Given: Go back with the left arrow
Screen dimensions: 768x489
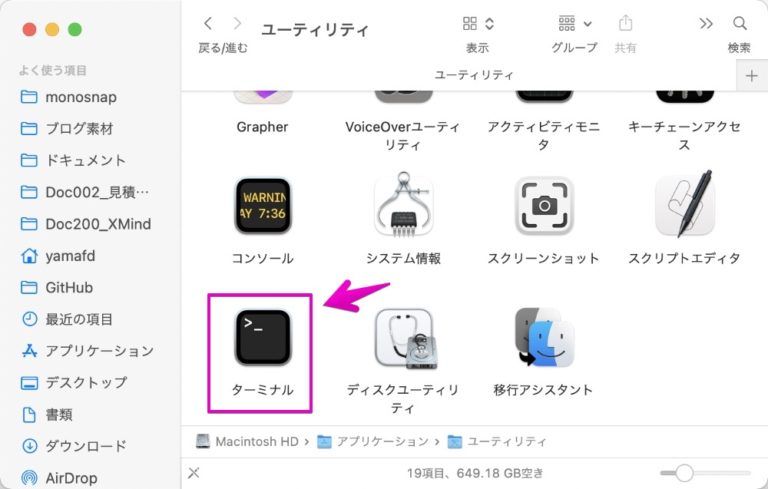Looking at the screenshot, I should [x=208, y=23].
